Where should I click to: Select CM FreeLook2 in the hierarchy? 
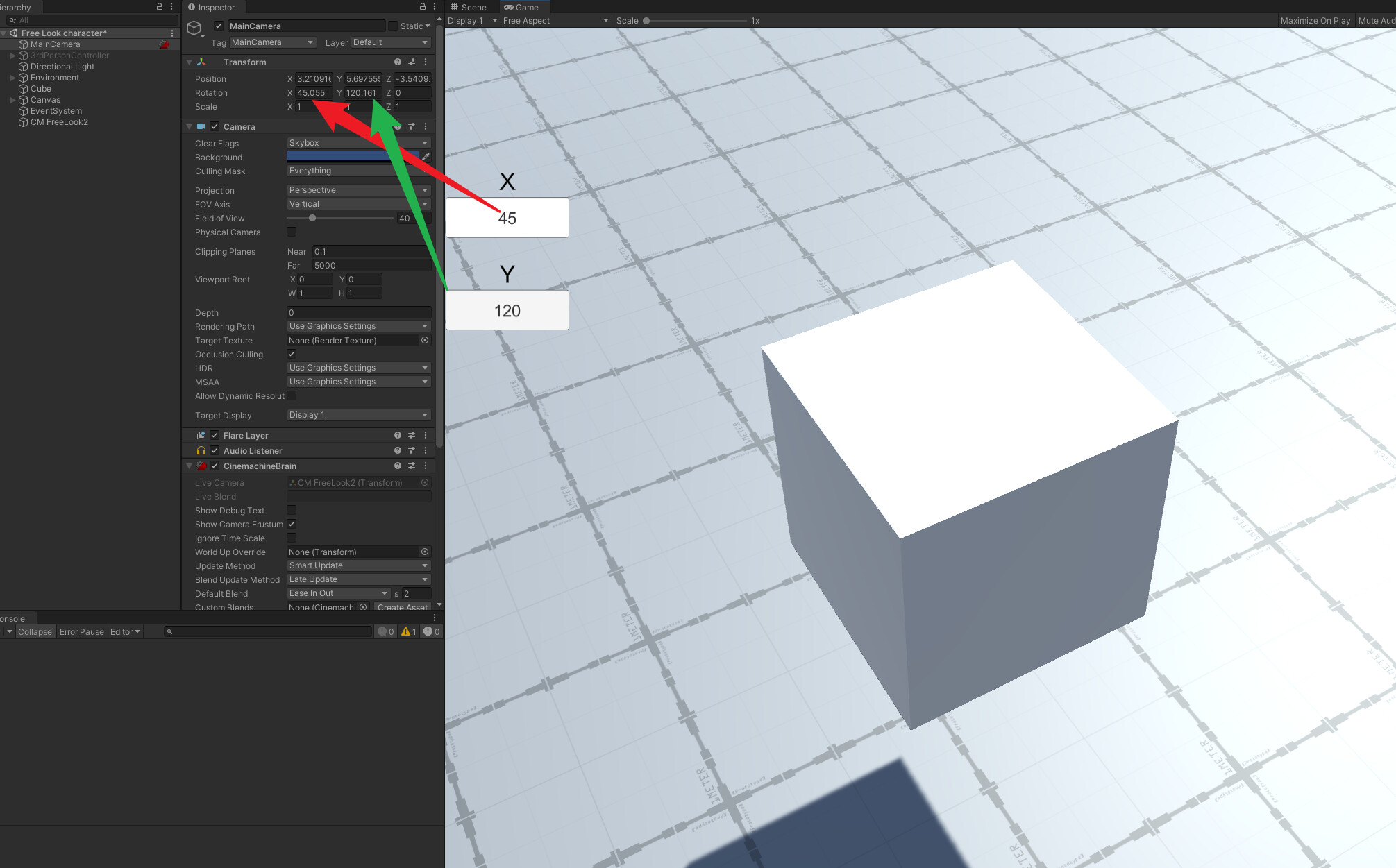[58, 121]
